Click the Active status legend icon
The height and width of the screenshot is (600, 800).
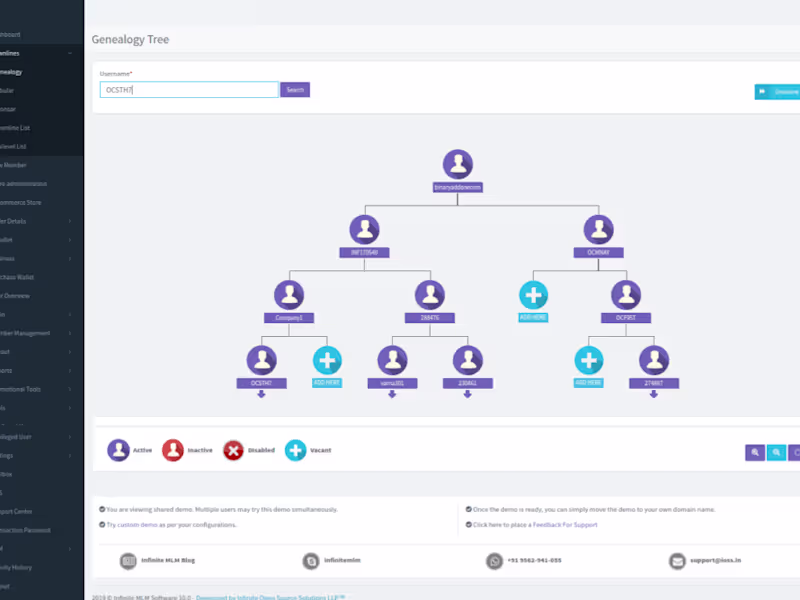point(120,450)
